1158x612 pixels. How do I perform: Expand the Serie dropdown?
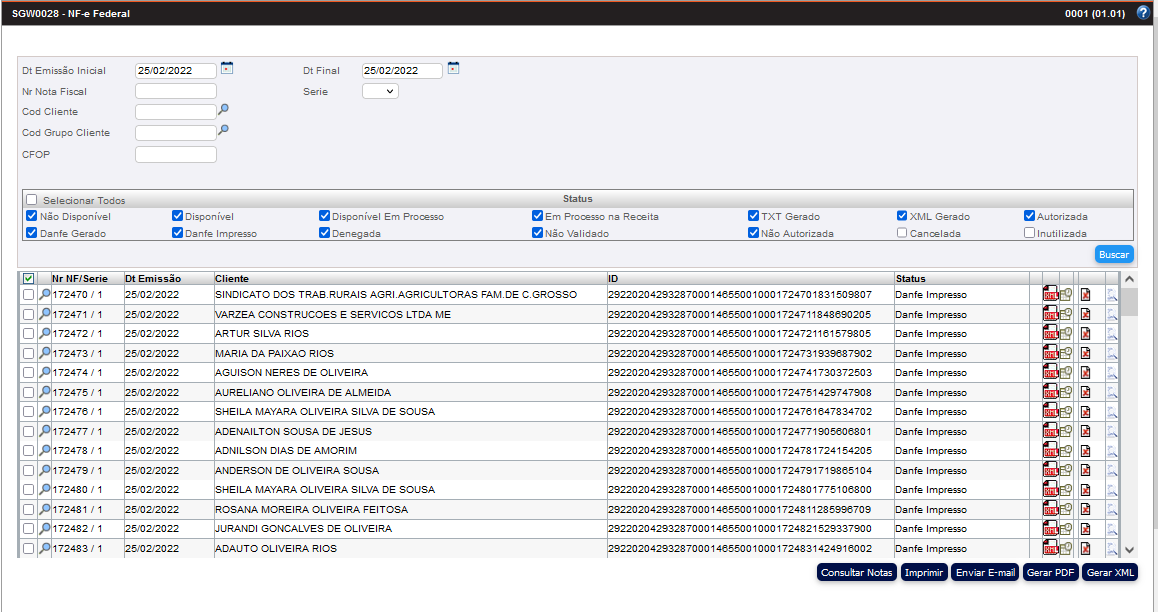(380, 91)
